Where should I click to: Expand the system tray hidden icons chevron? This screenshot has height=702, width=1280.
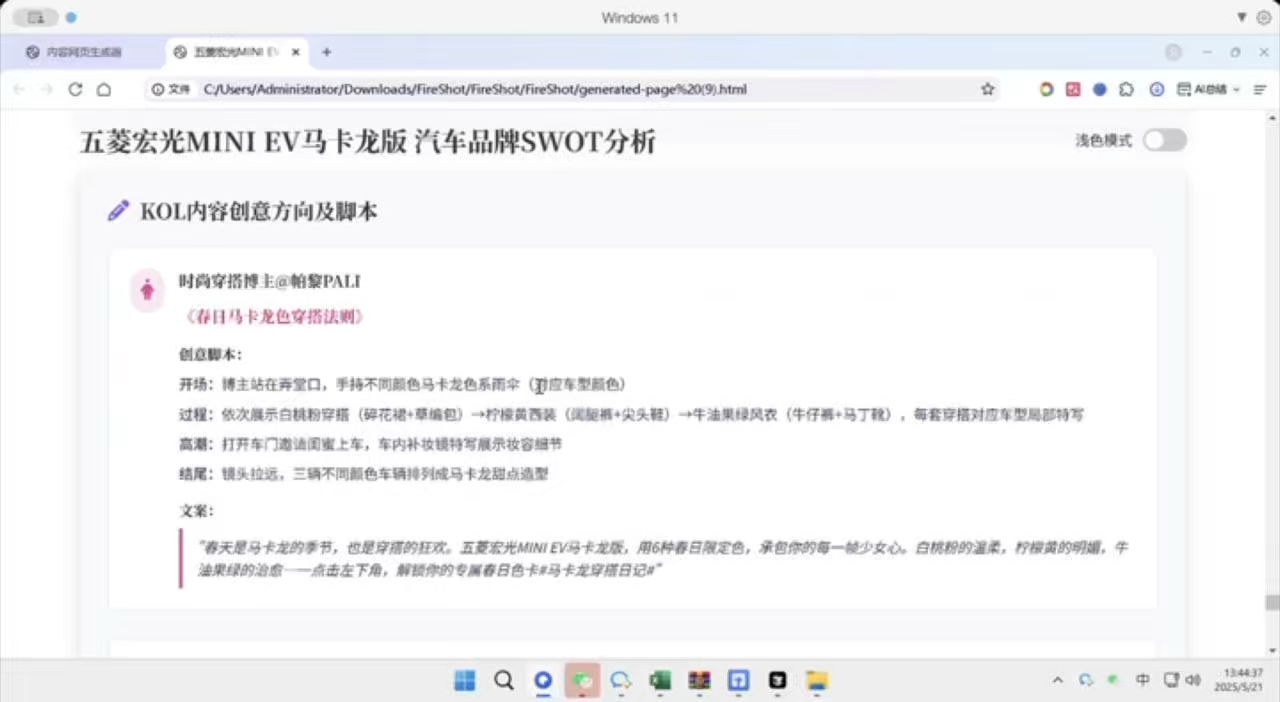pyautogui.click(x=1058, y=680)
